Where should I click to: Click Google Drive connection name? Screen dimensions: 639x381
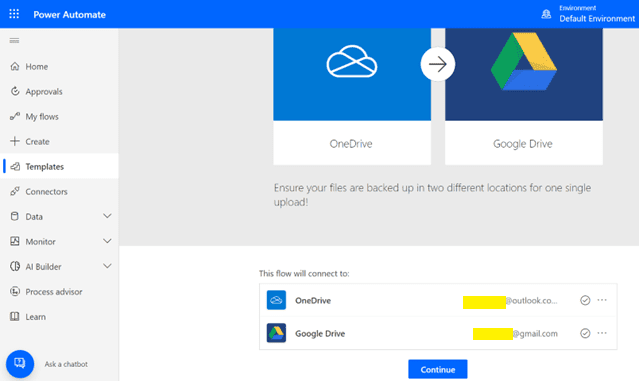pos(320,334)
